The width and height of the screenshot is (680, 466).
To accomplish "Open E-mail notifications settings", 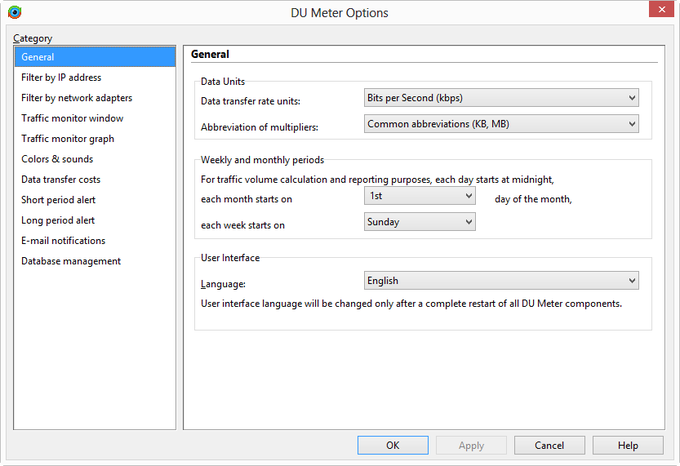I will click(63, 241).
